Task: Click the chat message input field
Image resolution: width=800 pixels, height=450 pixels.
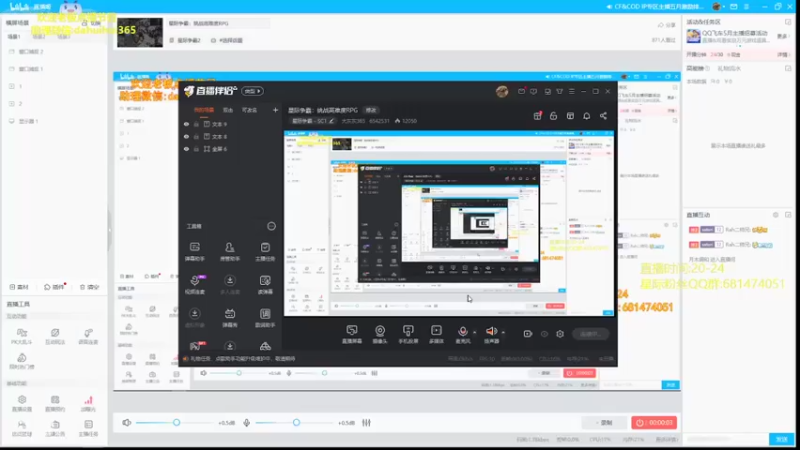Action: coord(727,439)
